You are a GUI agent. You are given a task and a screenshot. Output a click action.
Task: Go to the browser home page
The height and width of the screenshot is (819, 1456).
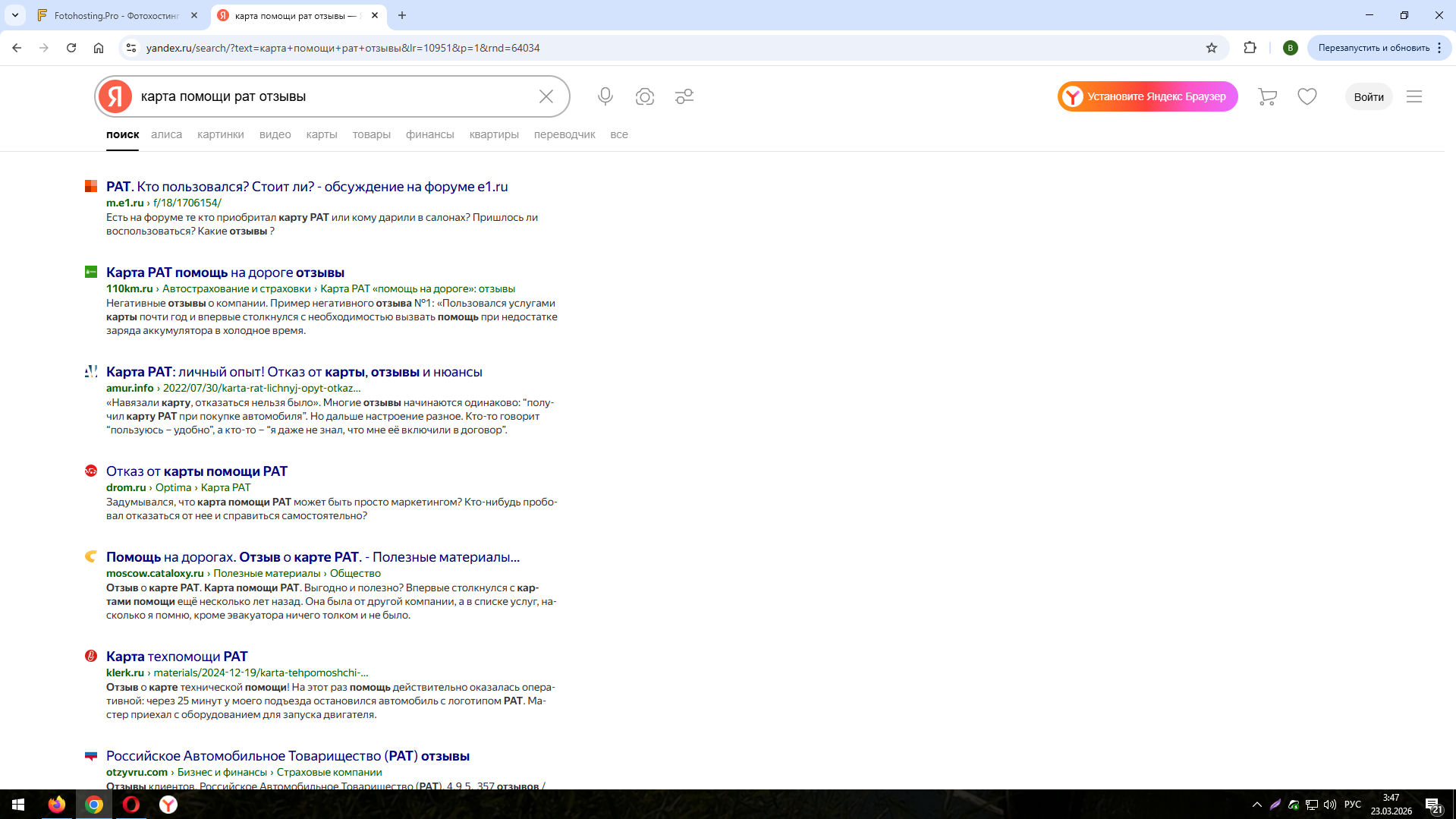(x=99, y=48)
